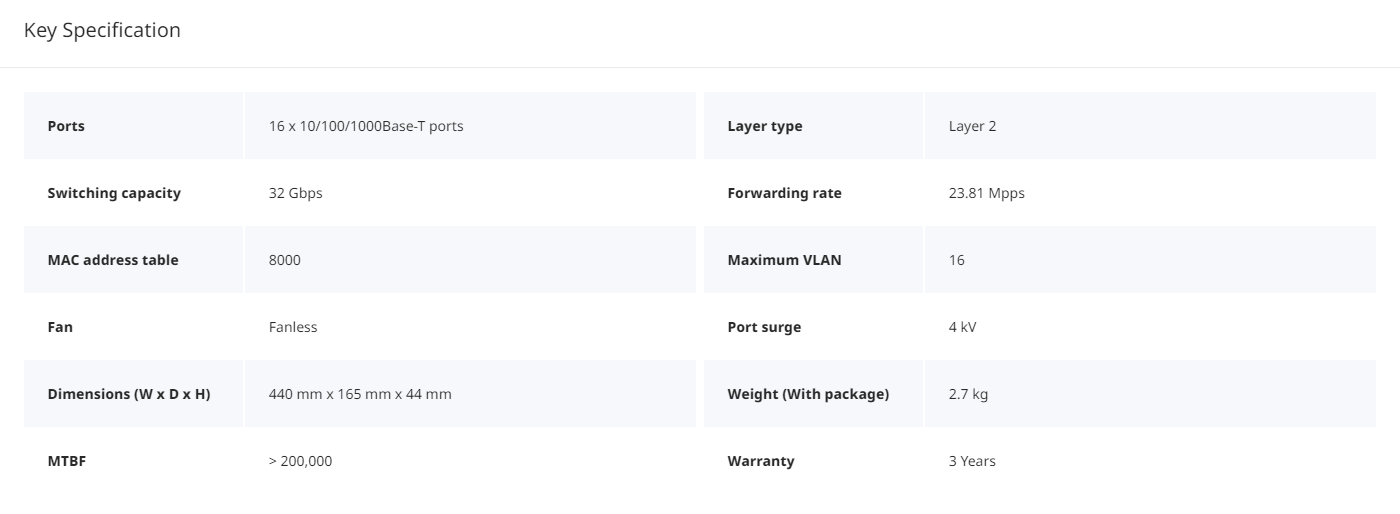The height and width of the screenshot is (514, 1400).
Task: Select the 3 Years warranty value
Action: coord(972,461)
